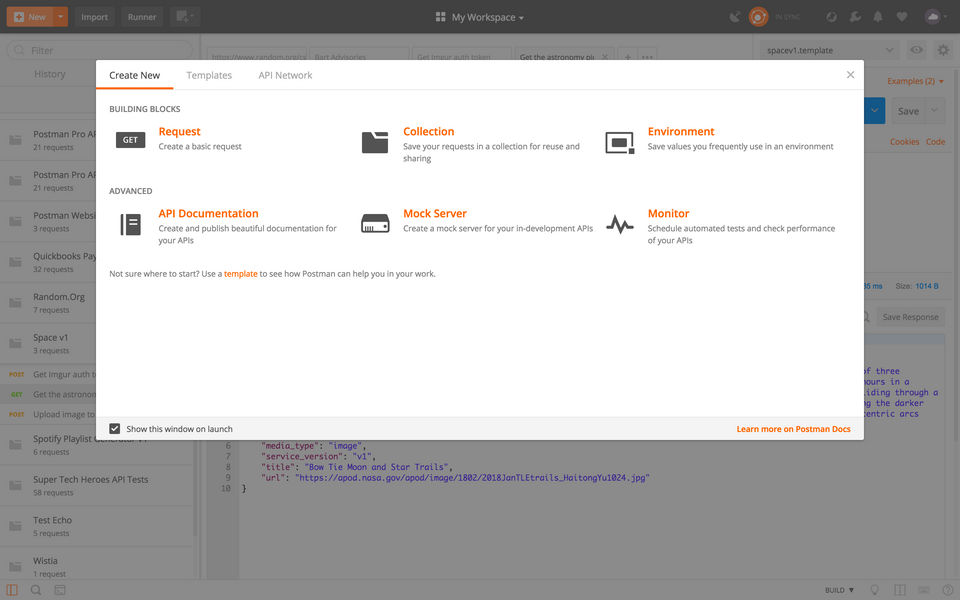The height and width of the screenshot is (600, 960).
Task: Open Find via status bar magnifier icon
Action: click(x=36, y=590)
